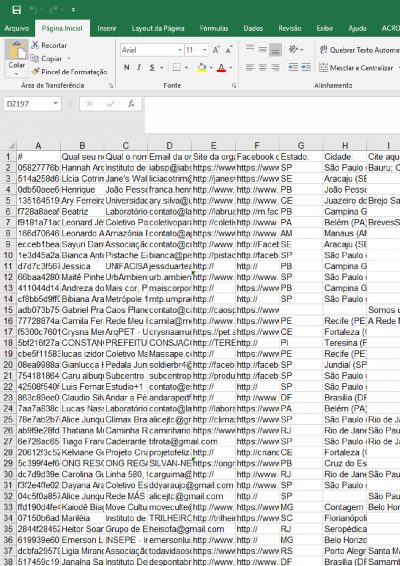
Task: Select row 15 header
Action: click(x=8, y=310)
